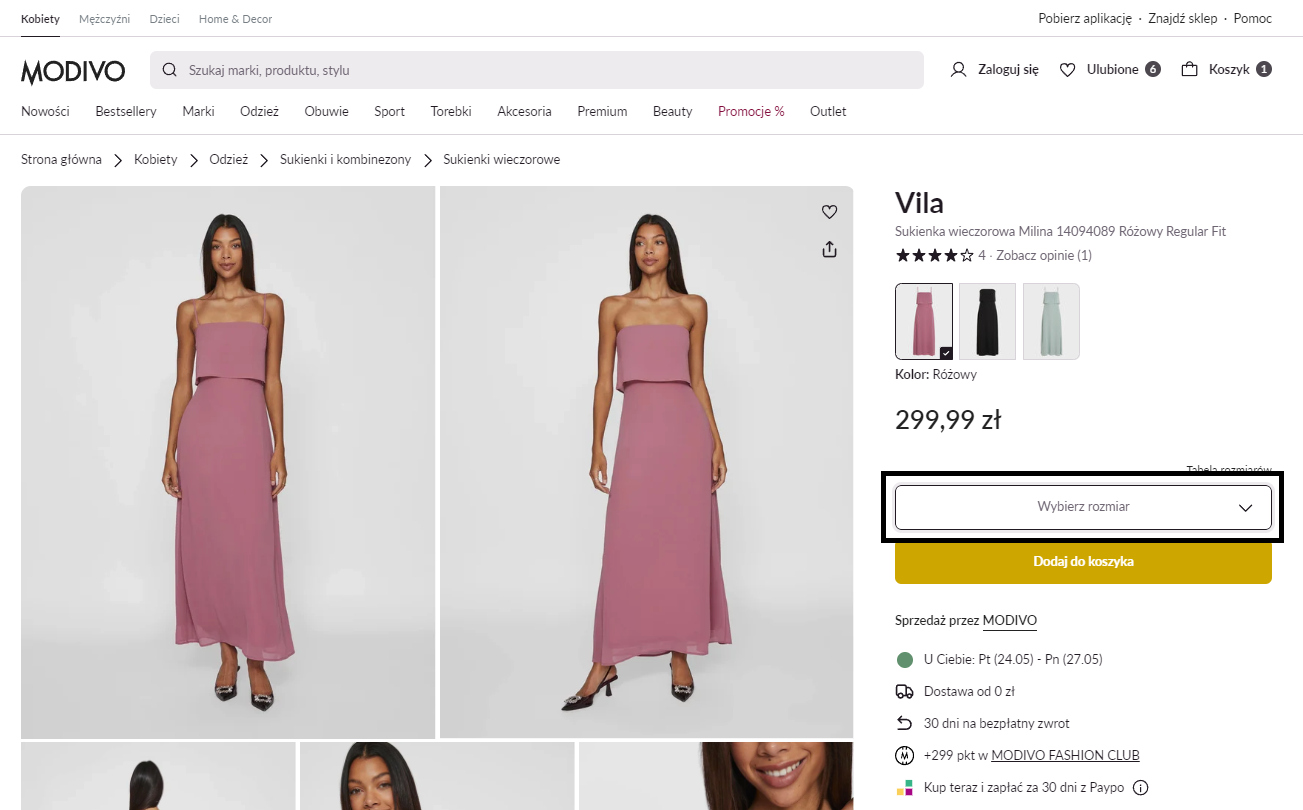
Task: Click the MODIVO logo
Action: tap(73, 71)
